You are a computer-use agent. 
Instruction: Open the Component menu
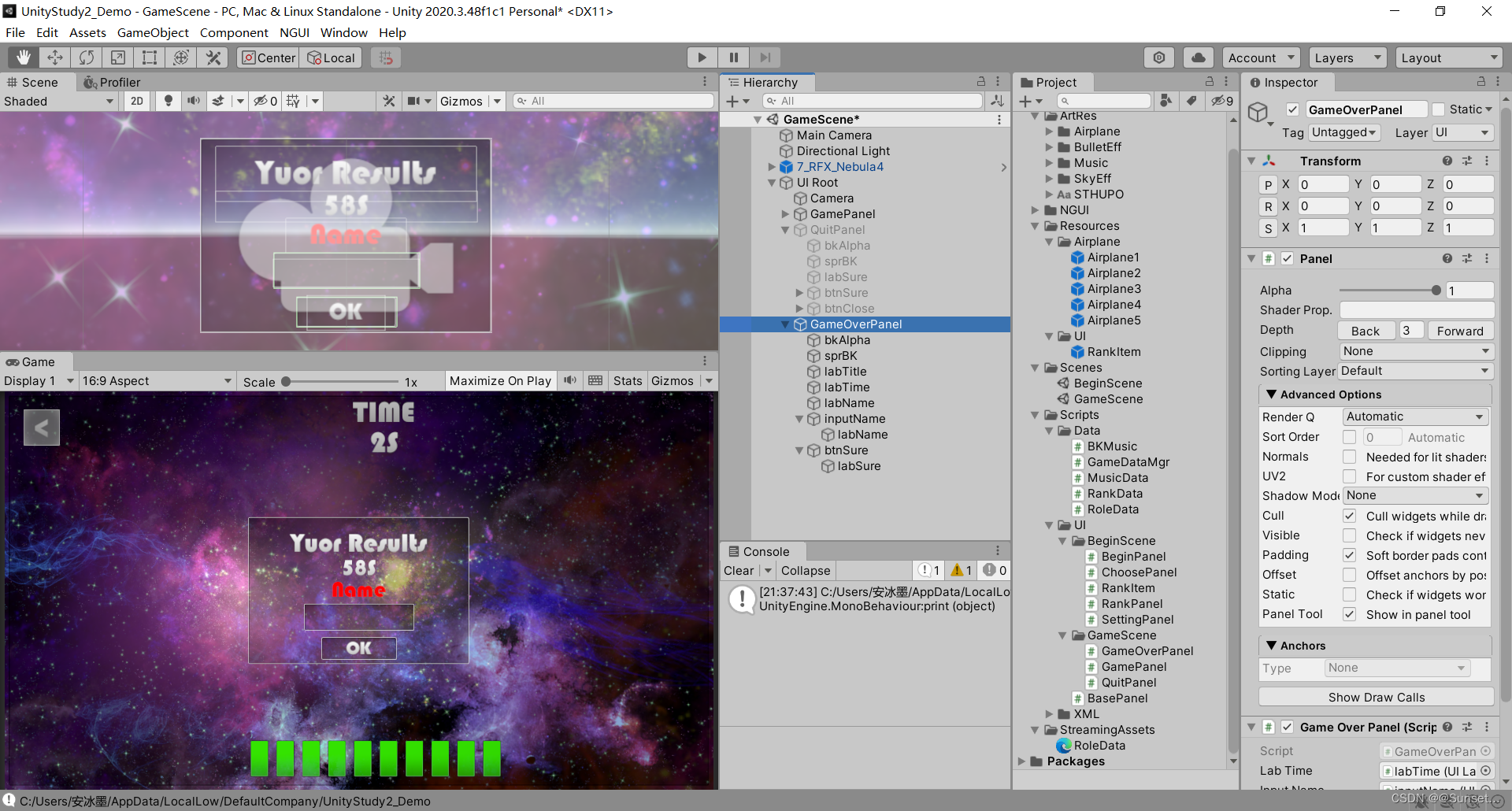click(234, 32)
